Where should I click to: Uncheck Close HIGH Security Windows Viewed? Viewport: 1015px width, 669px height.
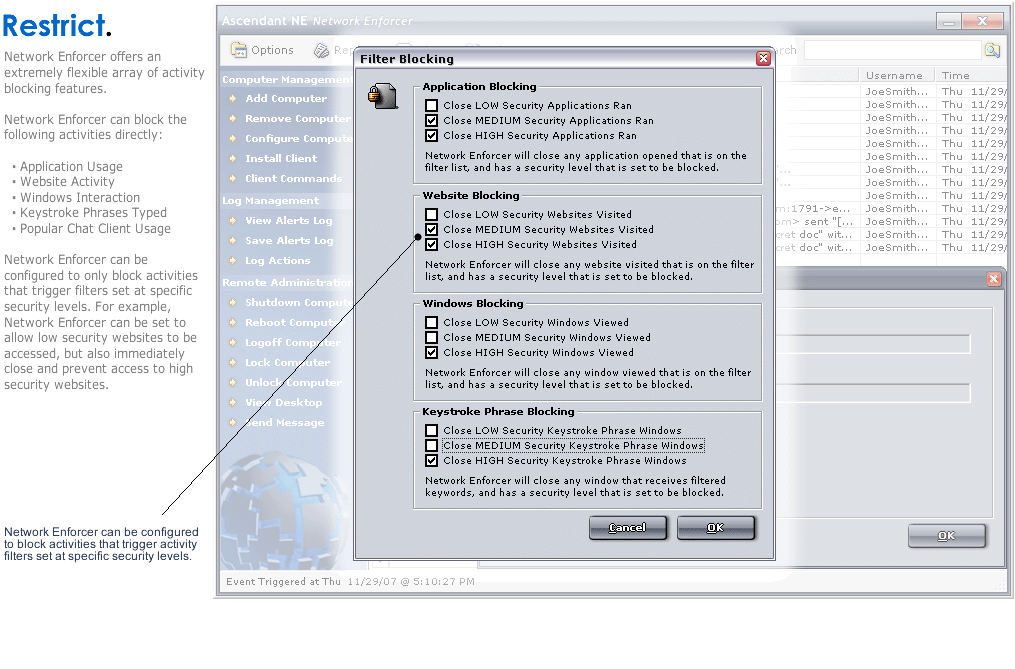tap(431, 353)
